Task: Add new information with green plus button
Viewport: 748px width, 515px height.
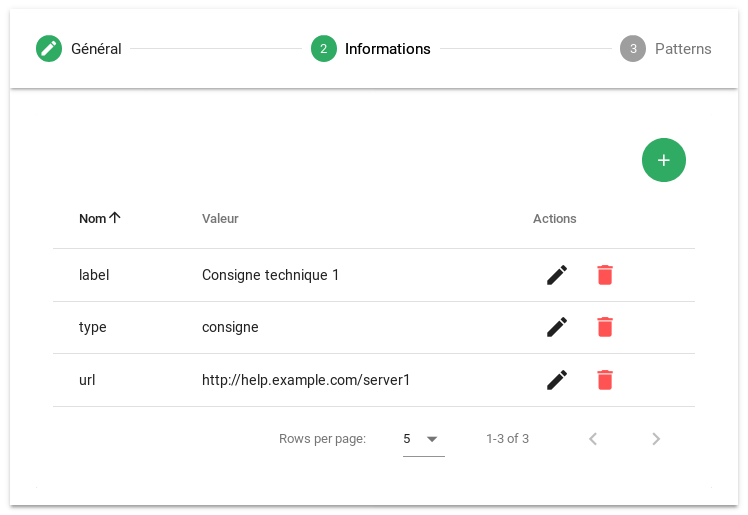Action: click(664, 160)
